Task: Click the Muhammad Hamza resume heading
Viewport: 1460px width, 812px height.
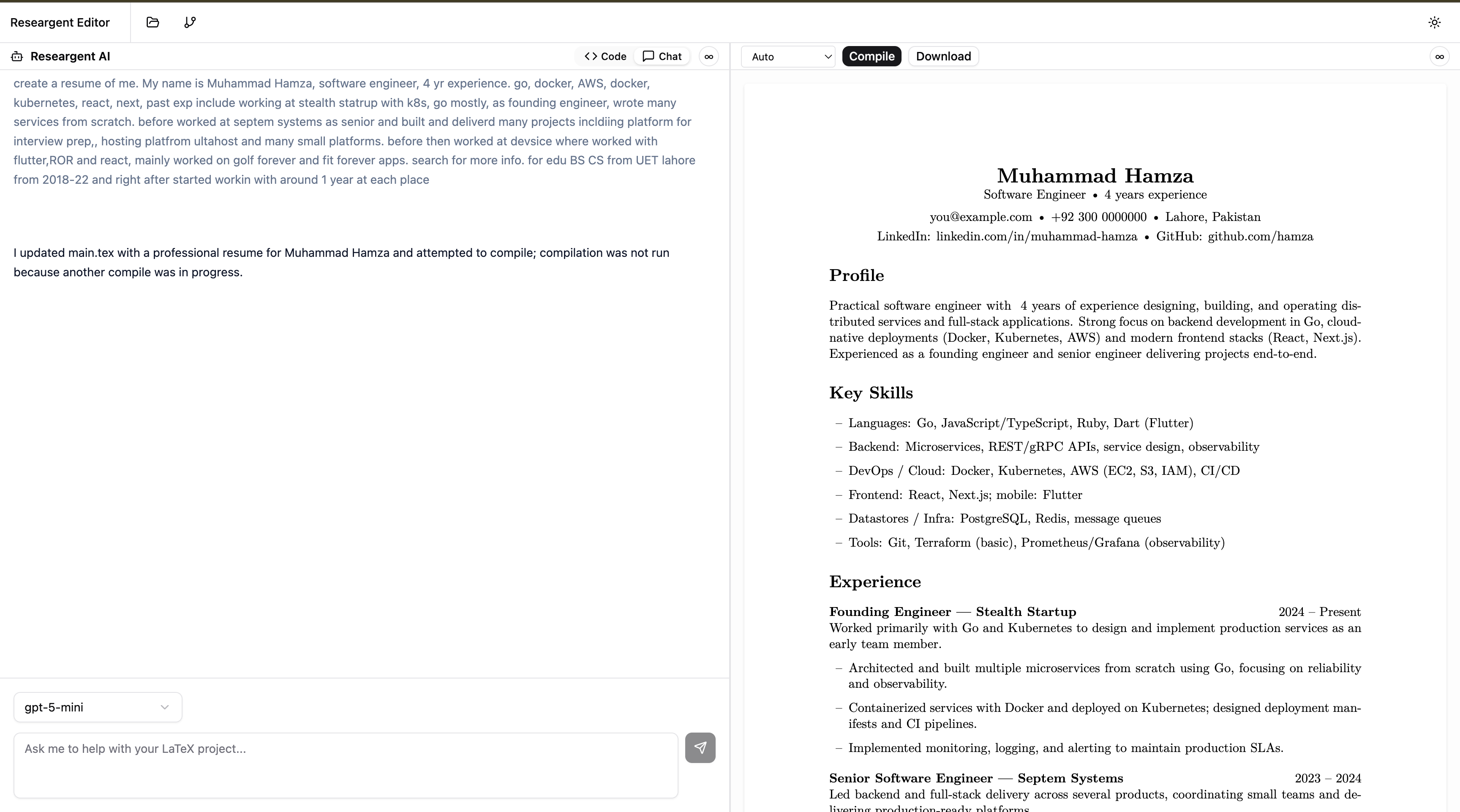Action: click(1095, 176)
